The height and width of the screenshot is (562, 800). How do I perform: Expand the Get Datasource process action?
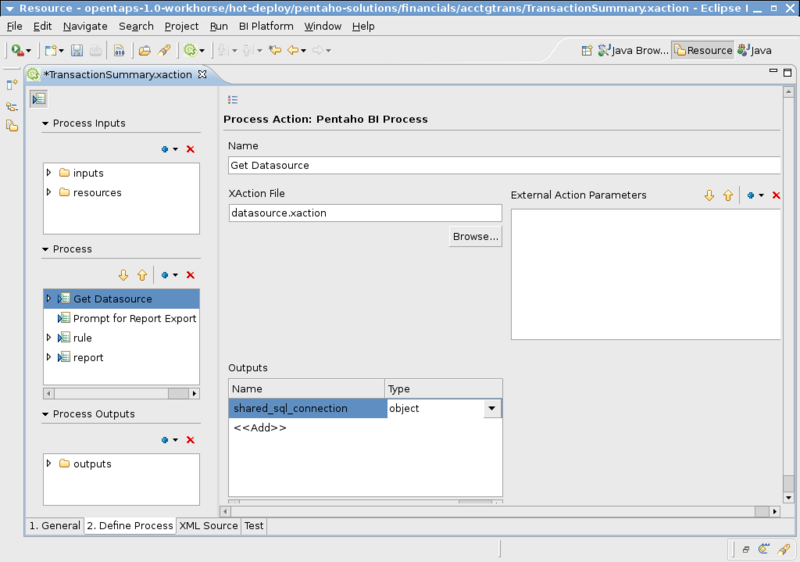49,298
